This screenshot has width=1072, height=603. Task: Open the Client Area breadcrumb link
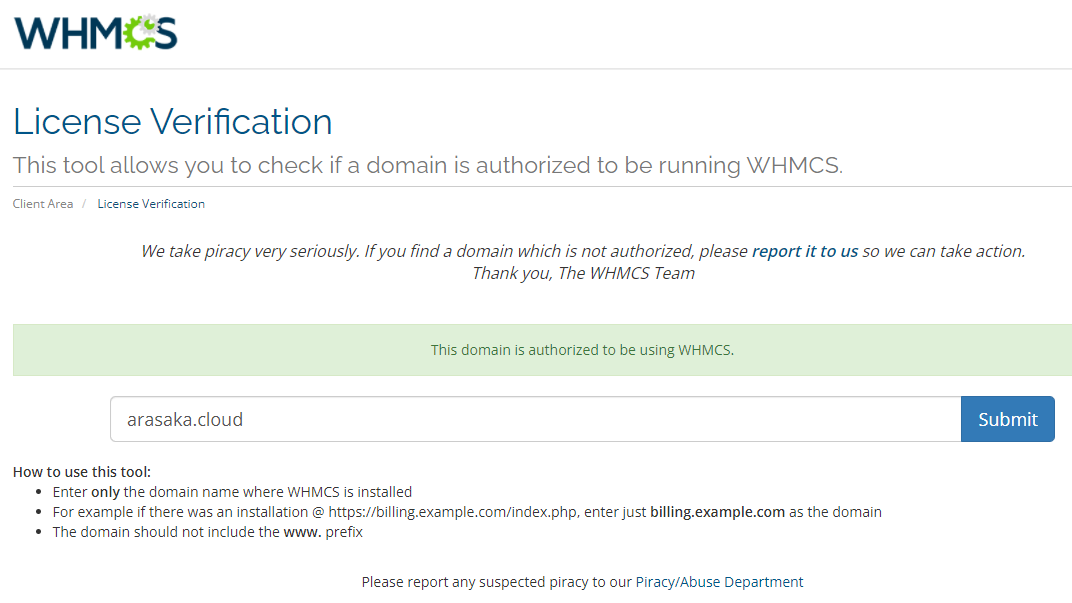click(x=42, y=204)
